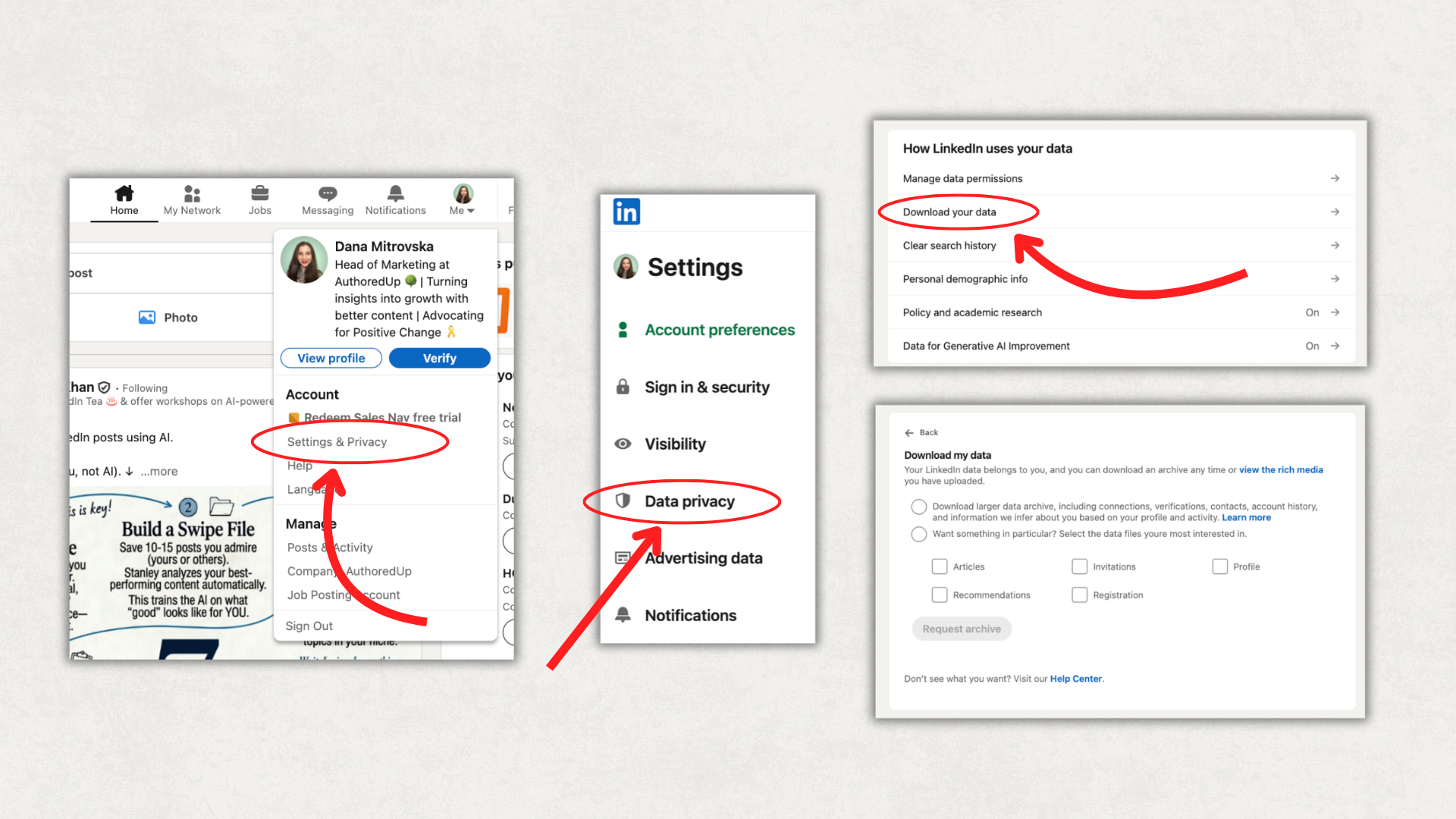Check the Profile checkbox
The width and height of the screenshot is (1456, 819).
1219,566
